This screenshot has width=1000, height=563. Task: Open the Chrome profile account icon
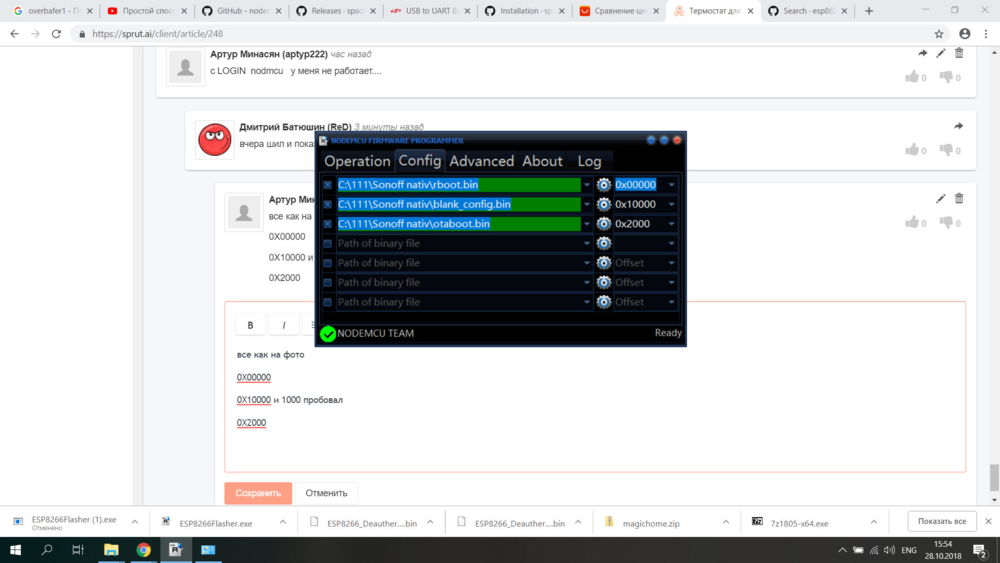point(965,34)
